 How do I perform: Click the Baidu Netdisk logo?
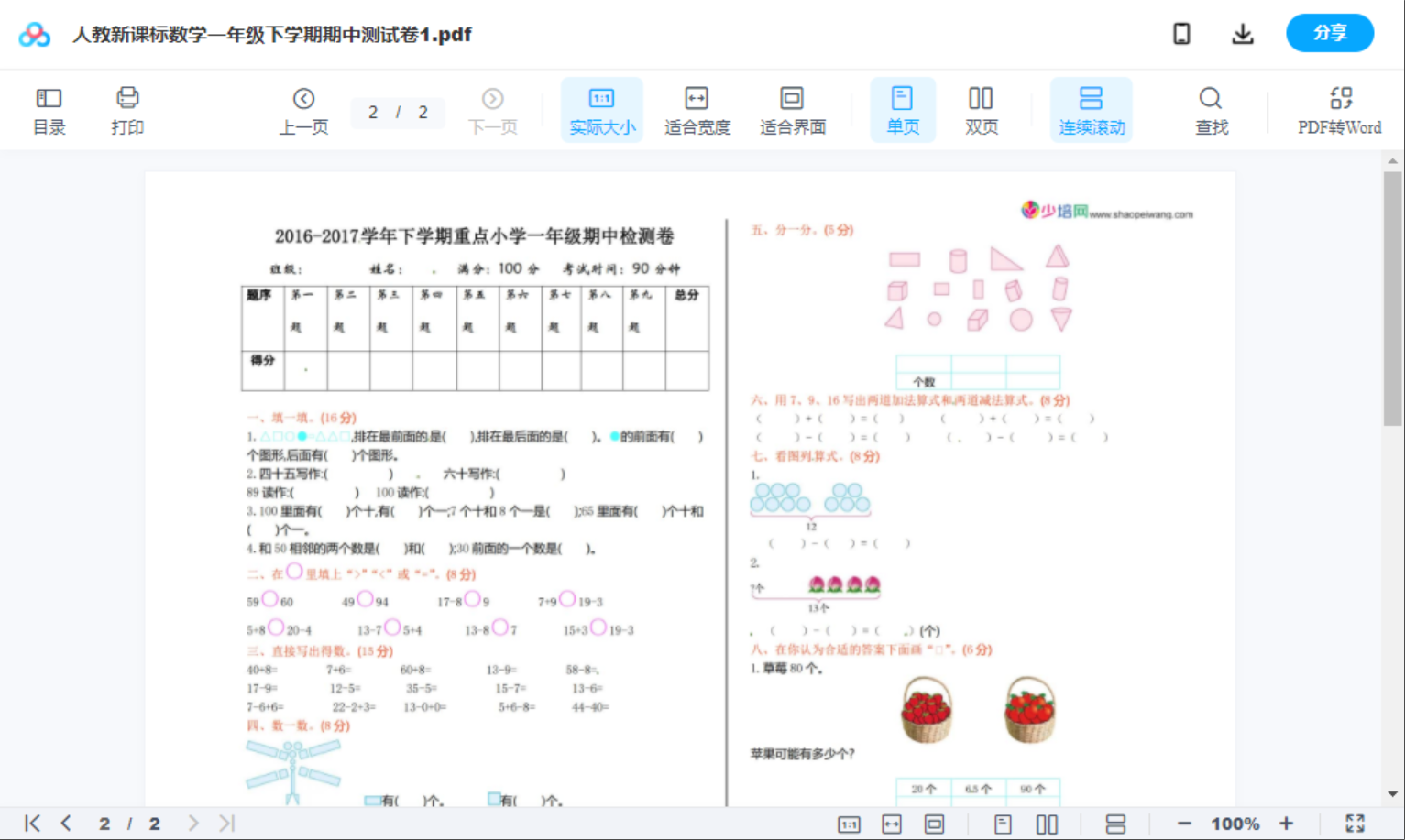[33, 34]
